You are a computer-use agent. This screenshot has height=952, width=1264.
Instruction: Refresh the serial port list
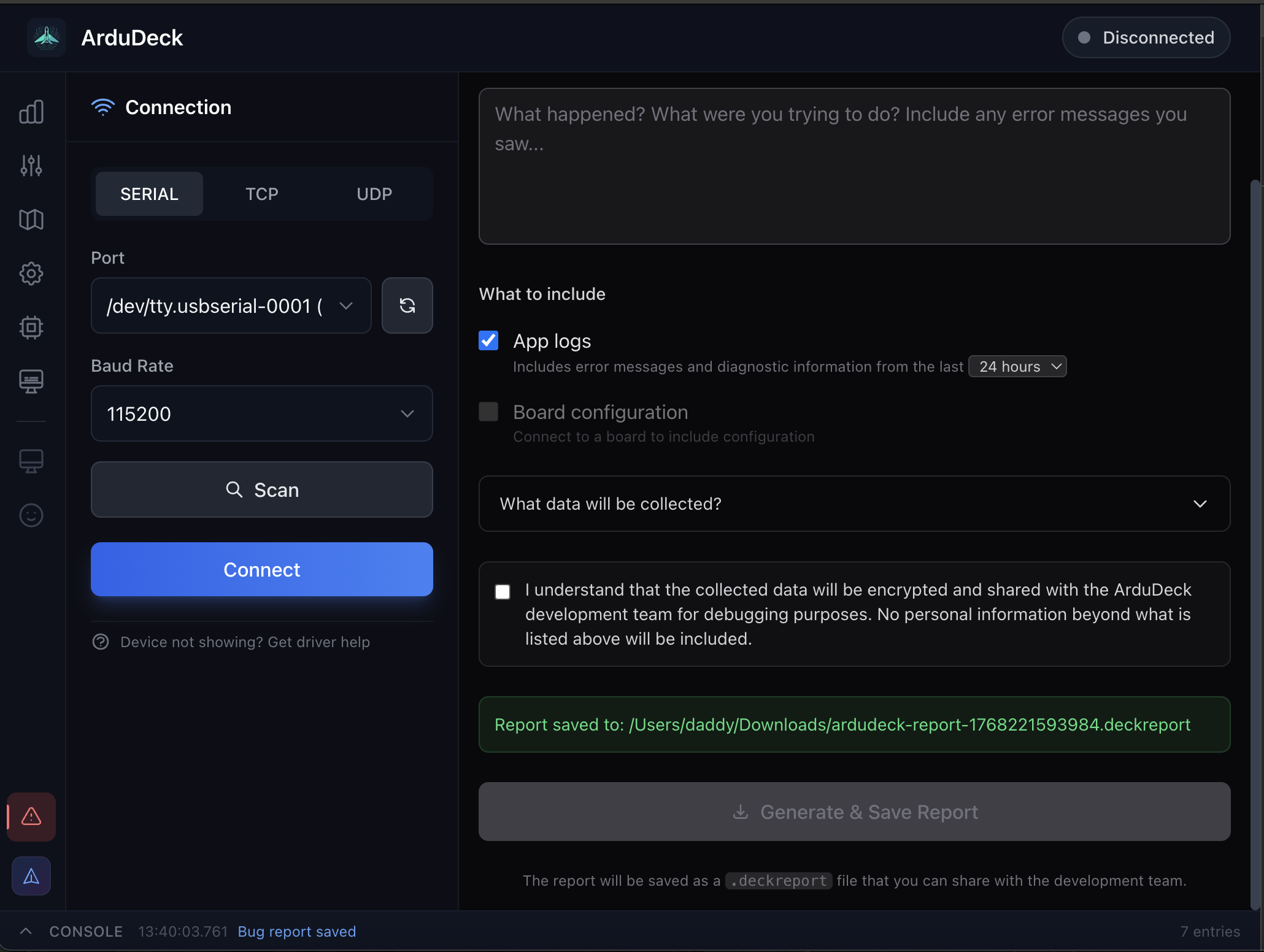coord(407,305)
